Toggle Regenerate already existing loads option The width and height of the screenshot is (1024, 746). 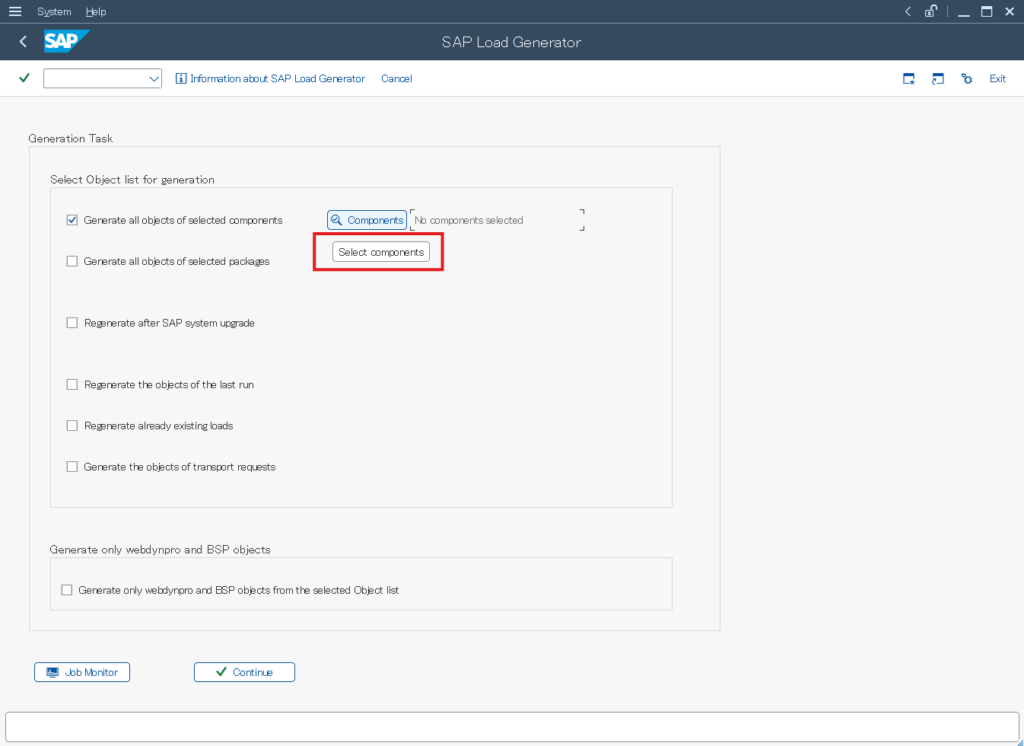point(71,425)
